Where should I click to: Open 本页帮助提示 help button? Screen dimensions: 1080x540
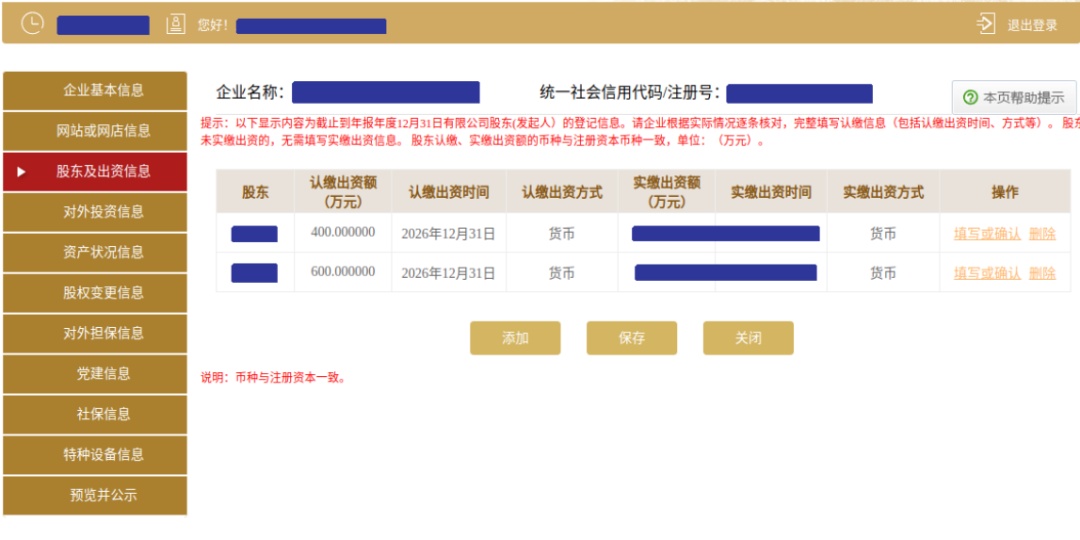[1014, 97]
